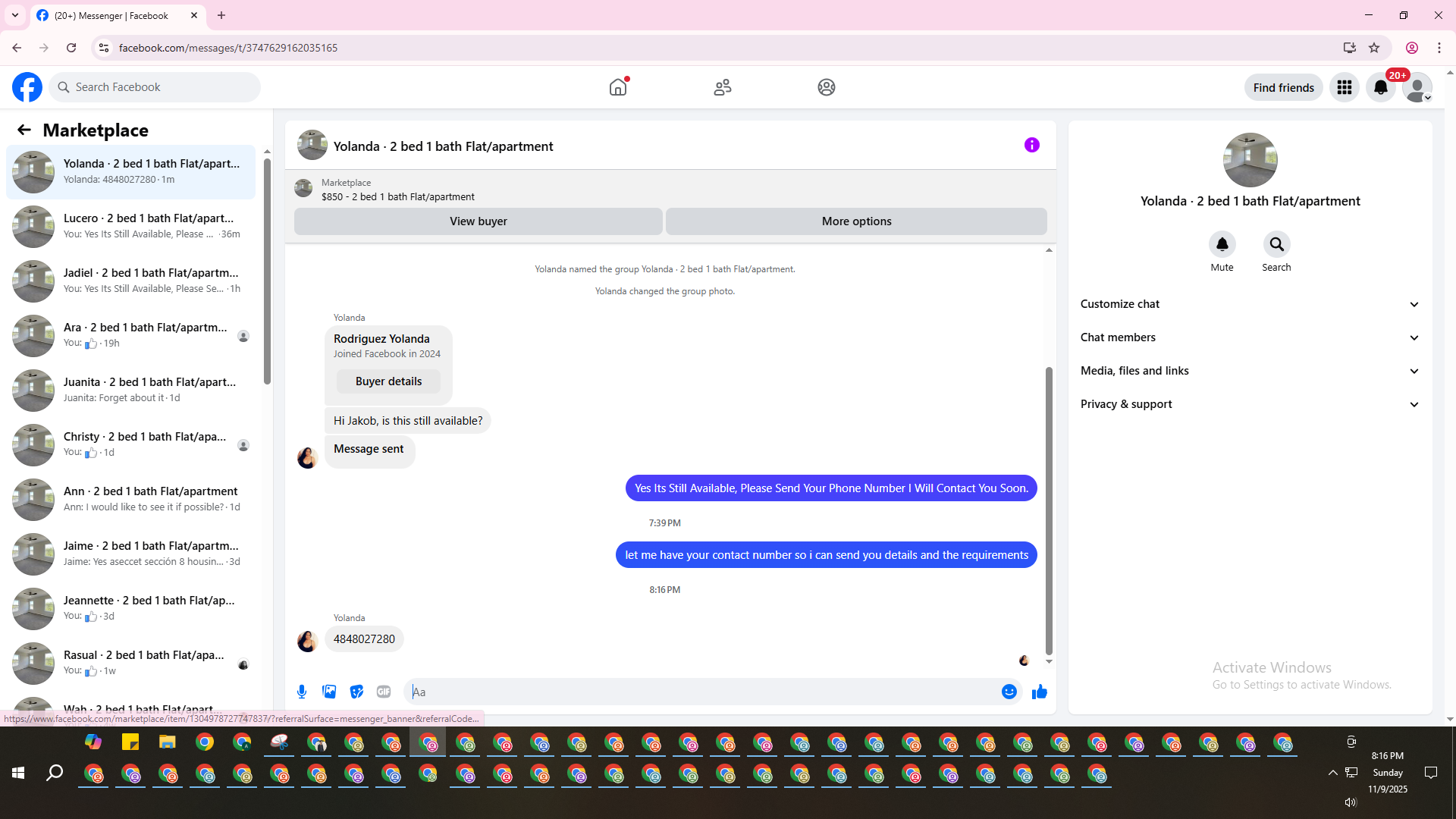Screen dimensions: 1456x819
Task: Reload the browser page
Action: [x=71, y=48]
